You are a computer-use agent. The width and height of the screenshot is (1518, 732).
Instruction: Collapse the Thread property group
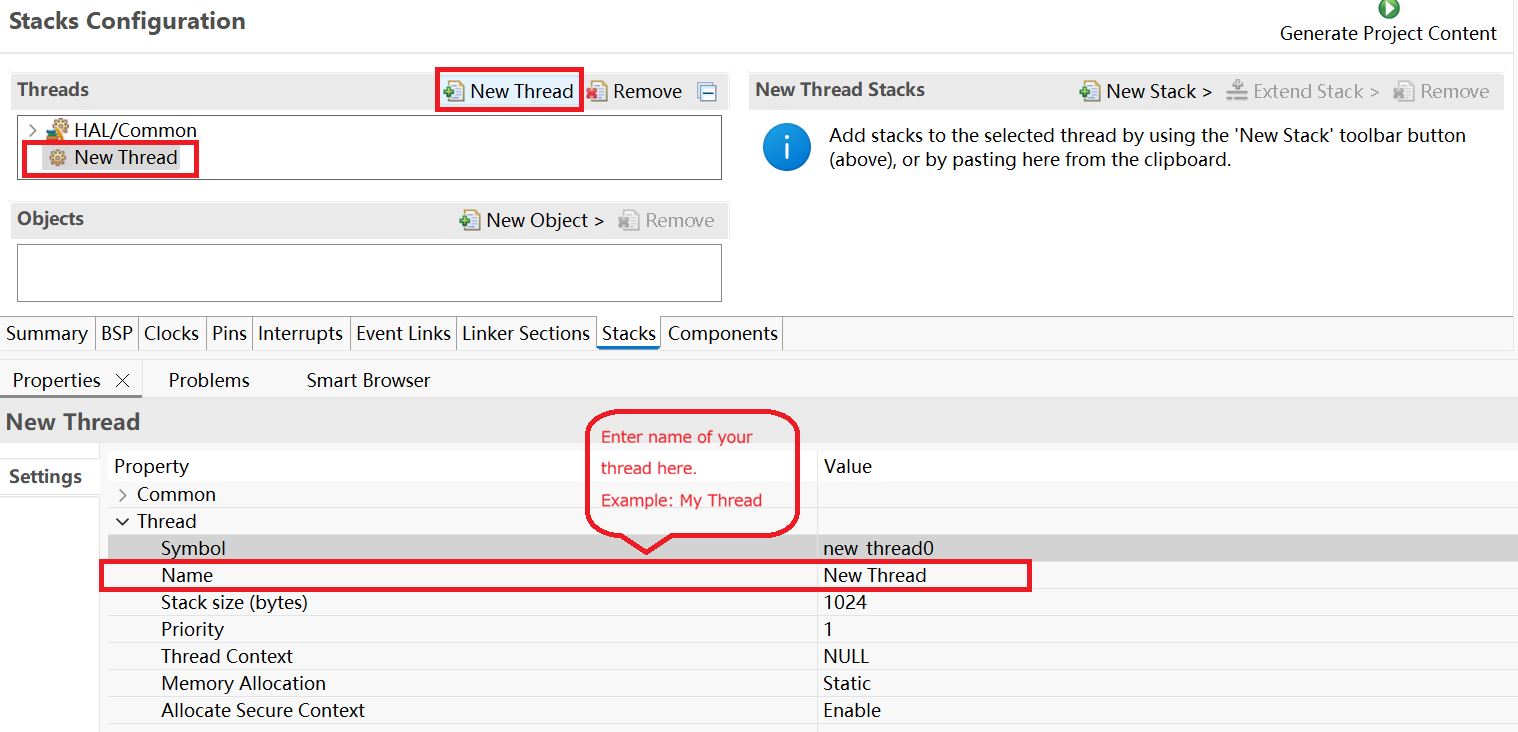pyautogui.click(x=123, y=521)
